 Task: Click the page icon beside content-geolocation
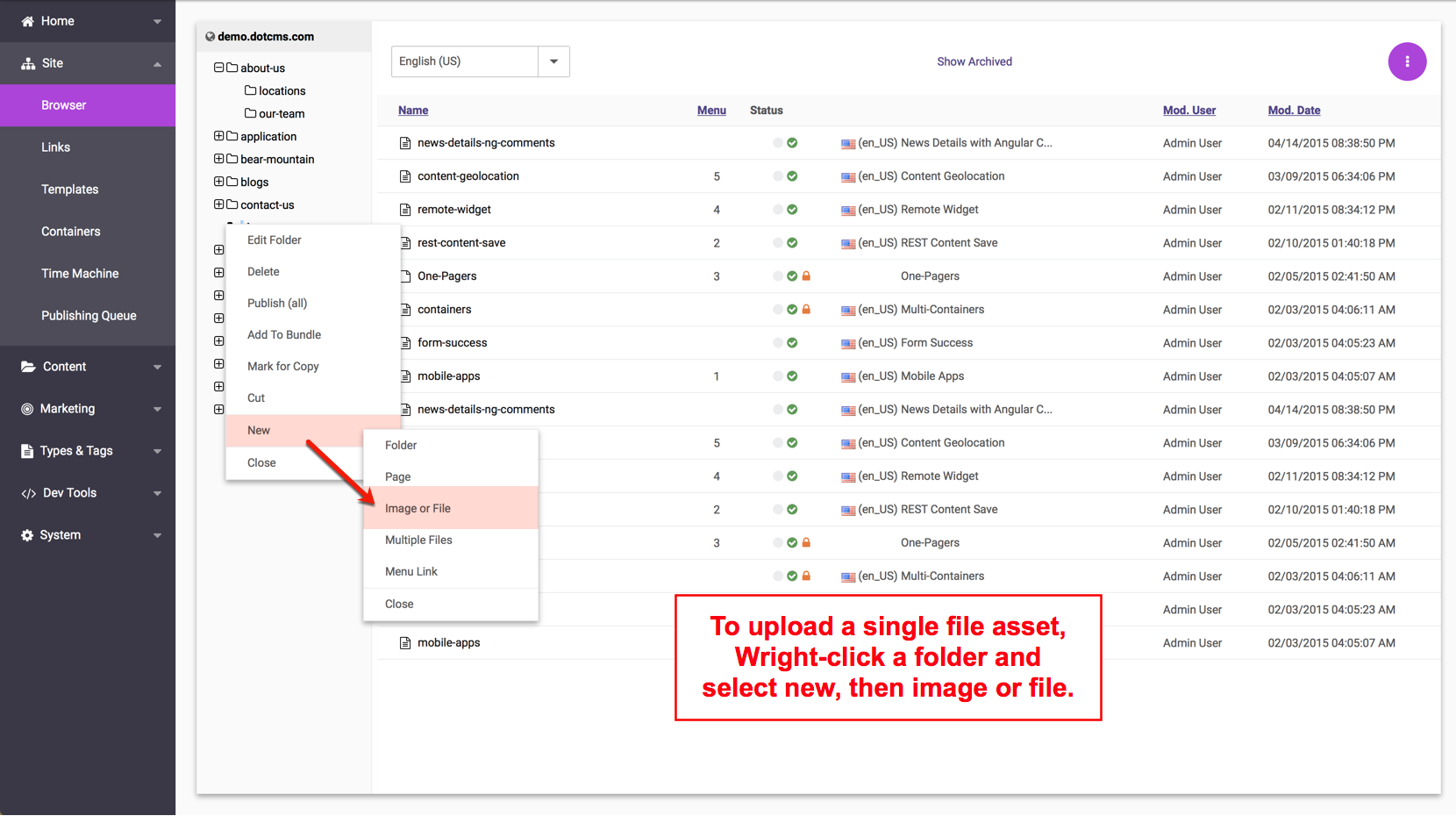coord(405,176)
